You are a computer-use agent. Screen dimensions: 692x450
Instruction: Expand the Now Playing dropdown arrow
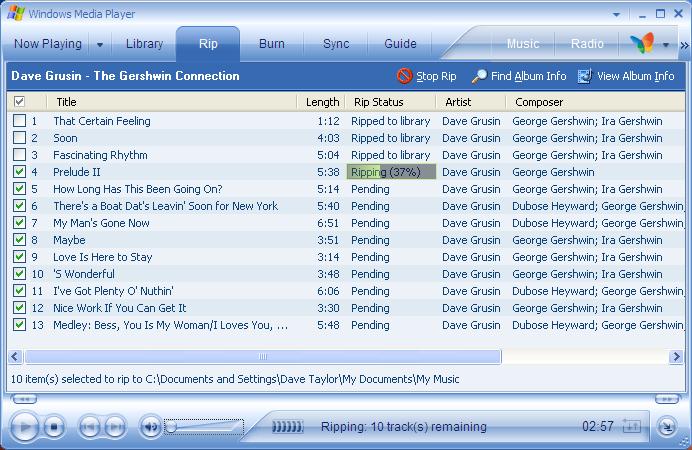click(x=100, y=44)
